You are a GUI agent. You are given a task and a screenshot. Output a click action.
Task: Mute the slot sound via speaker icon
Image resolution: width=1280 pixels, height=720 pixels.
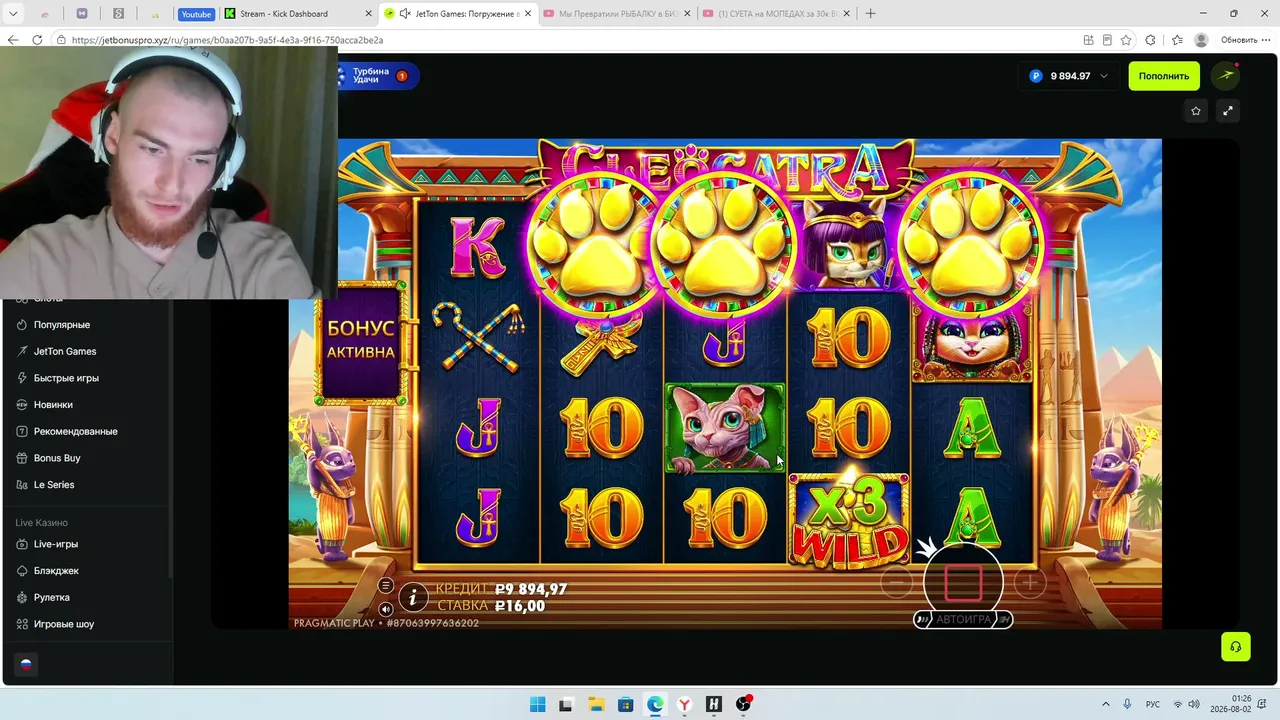[x=386, y=608]
